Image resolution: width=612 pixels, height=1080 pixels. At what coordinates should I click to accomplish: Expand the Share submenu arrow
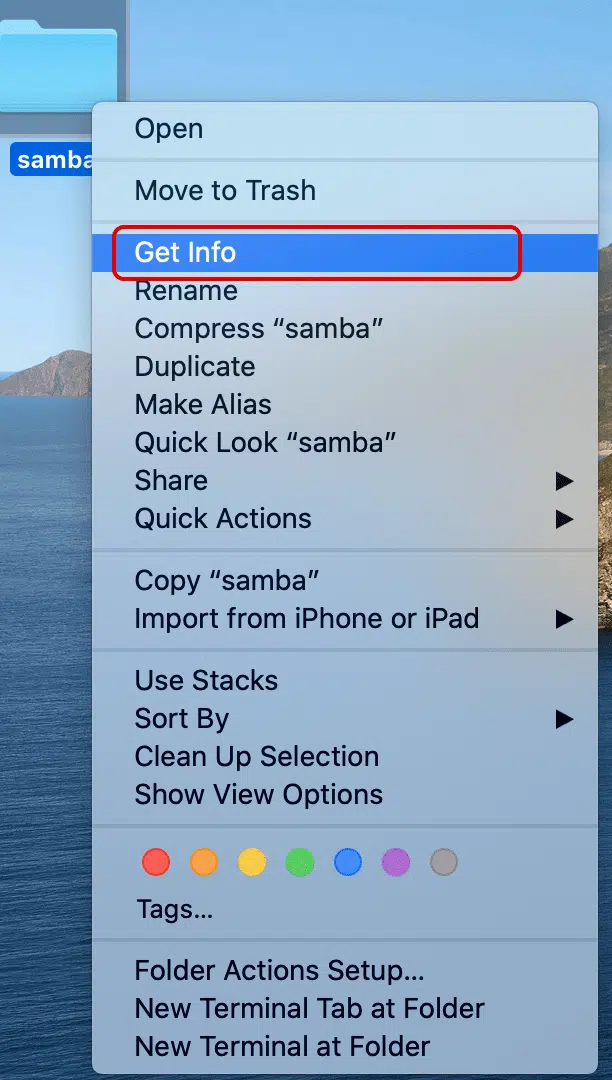click(x=564, y=481)
